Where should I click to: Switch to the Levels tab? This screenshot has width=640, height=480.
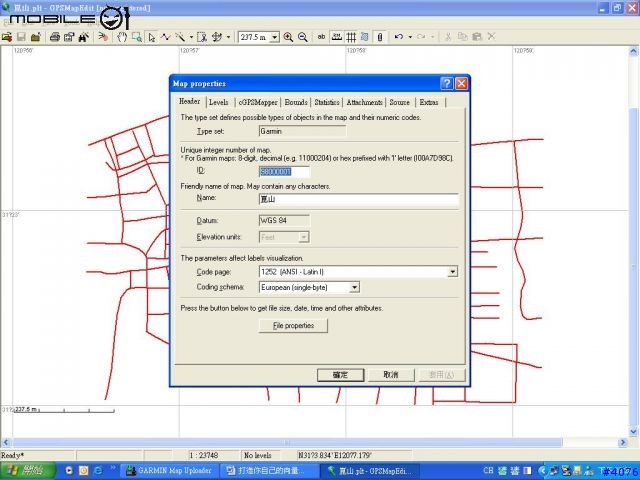tap(219, 102)
